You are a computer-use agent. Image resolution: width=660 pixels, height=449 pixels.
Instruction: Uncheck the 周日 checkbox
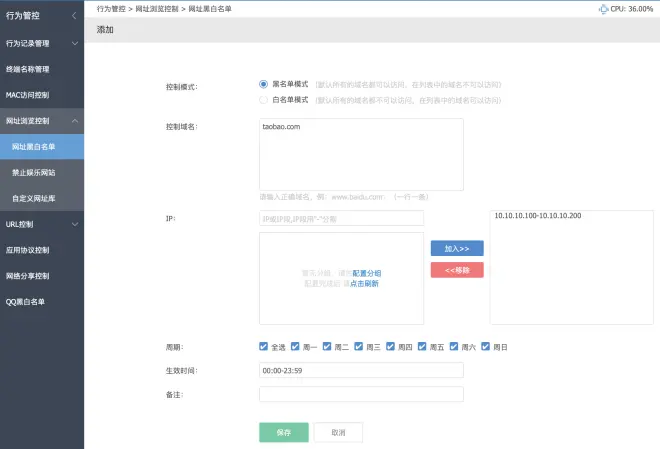pyautogui.click(x=486, y=347)
